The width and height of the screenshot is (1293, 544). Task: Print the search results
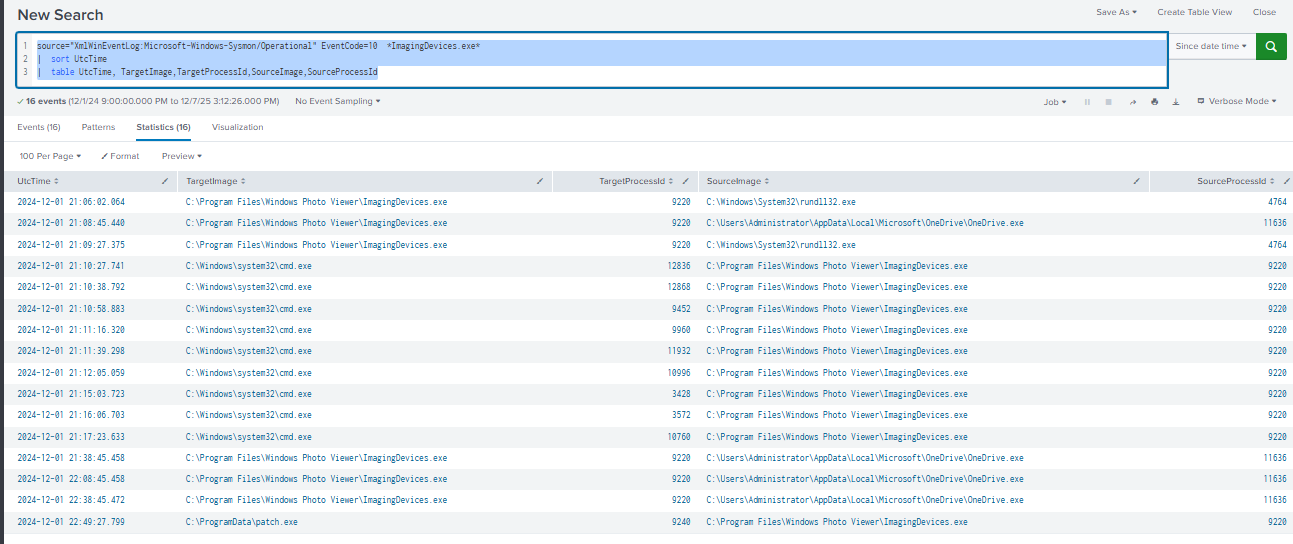point(1155,102)
